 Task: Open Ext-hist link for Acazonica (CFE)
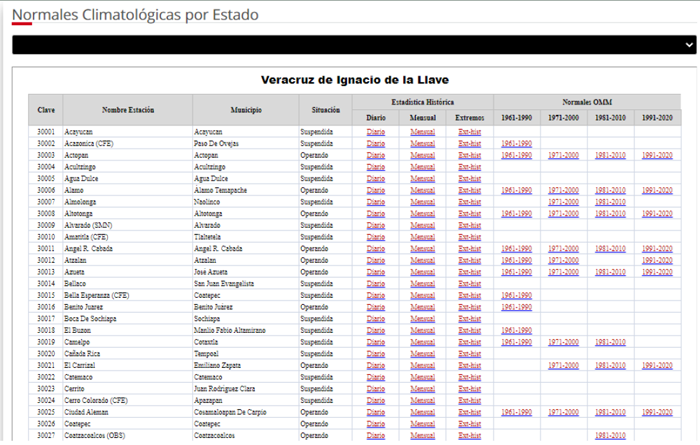tap(470, 144)
